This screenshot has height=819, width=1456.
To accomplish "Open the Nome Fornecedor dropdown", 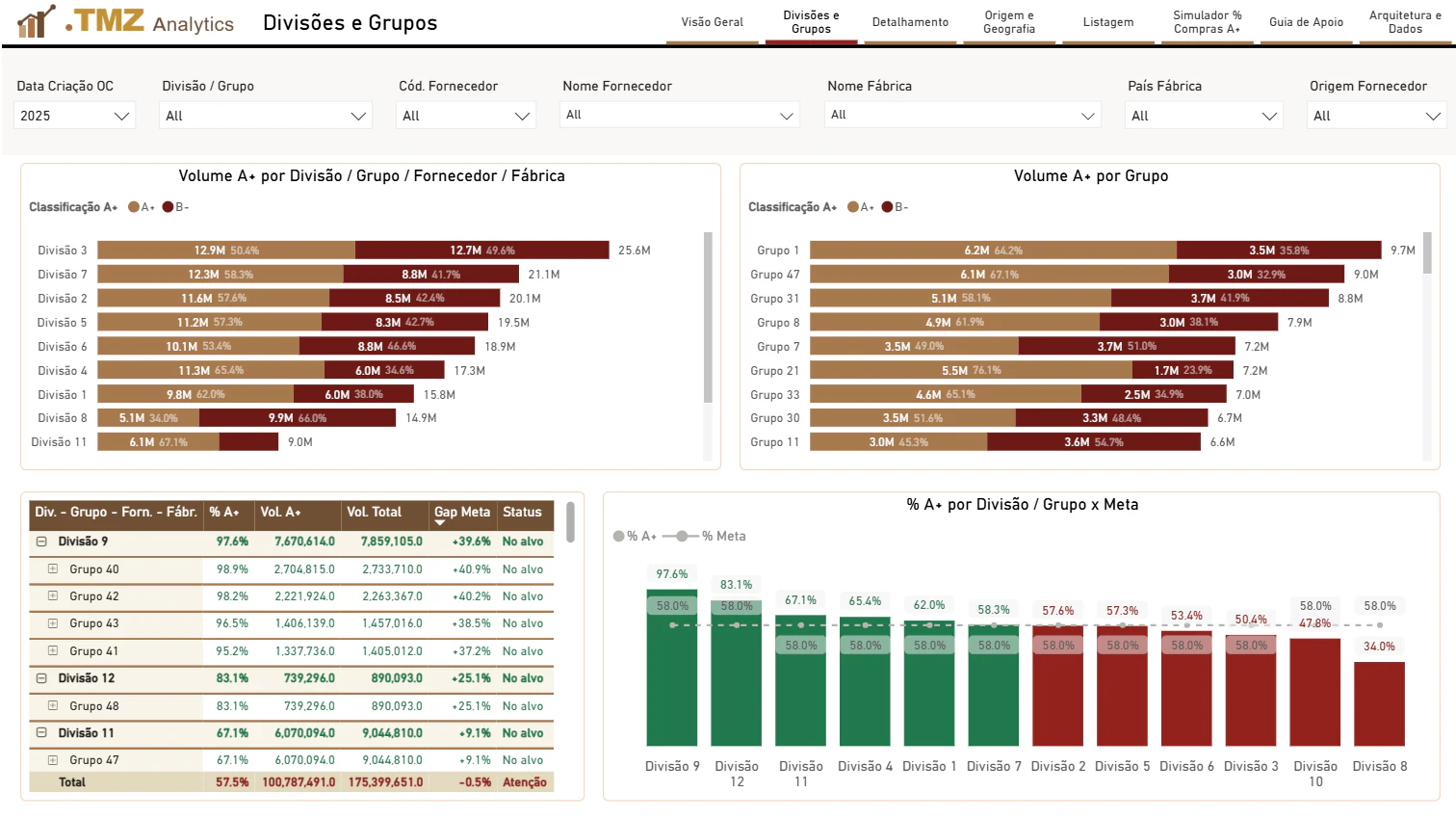I will pyautogui.click(x=680, y=116).
